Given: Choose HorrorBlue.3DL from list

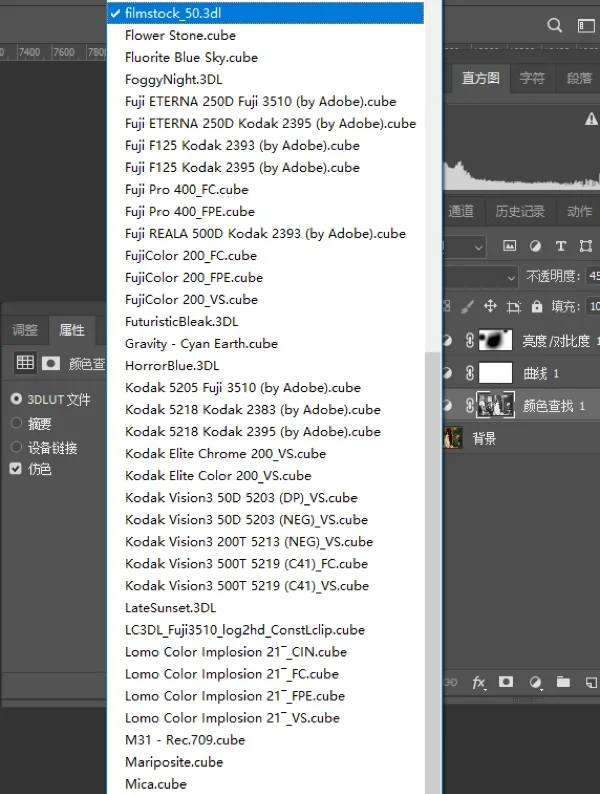Looking at the screenshot, I should point(266,366).
